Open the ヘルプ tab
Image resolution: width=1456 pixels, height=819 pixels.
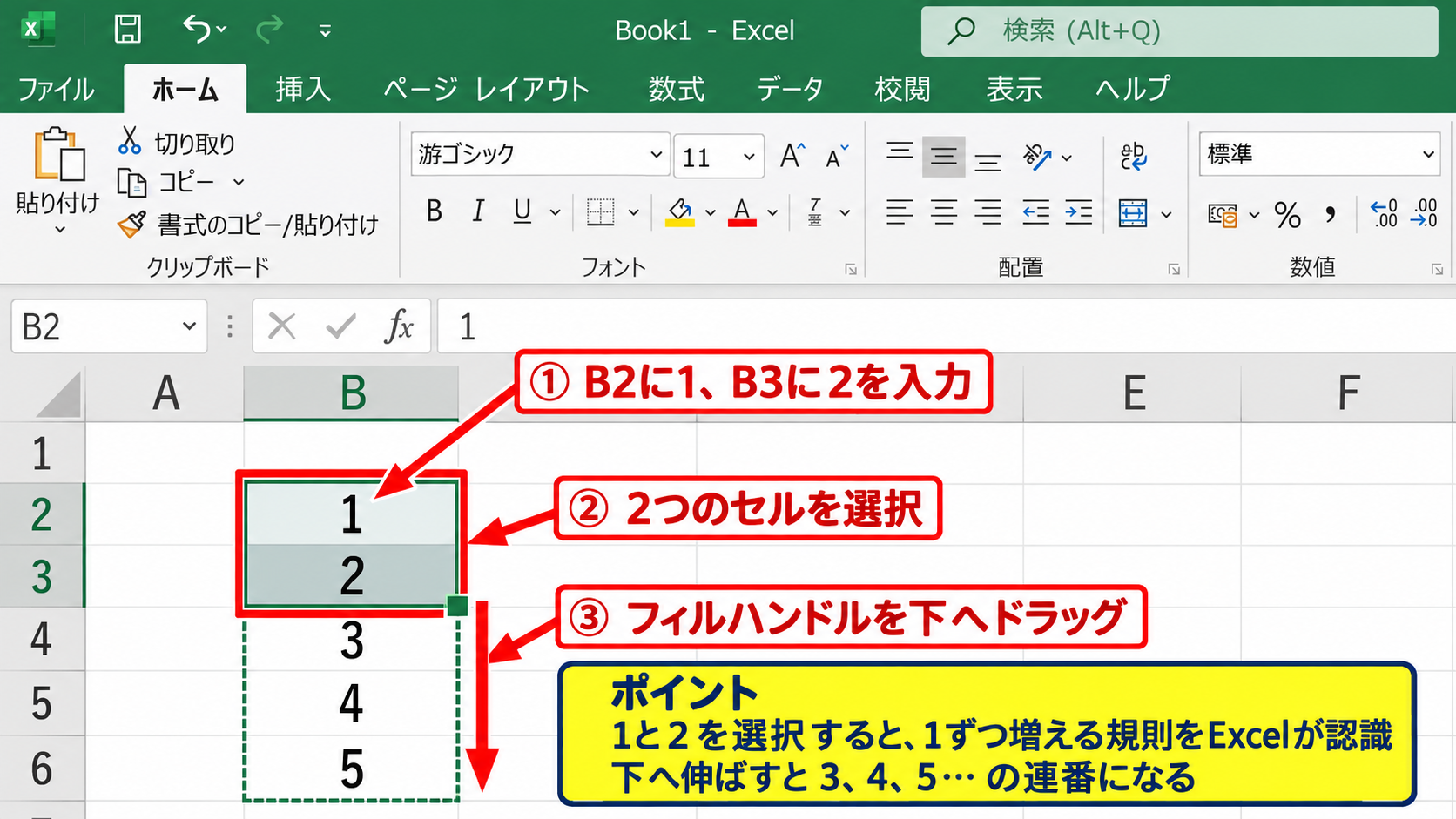click(1132, 89)
